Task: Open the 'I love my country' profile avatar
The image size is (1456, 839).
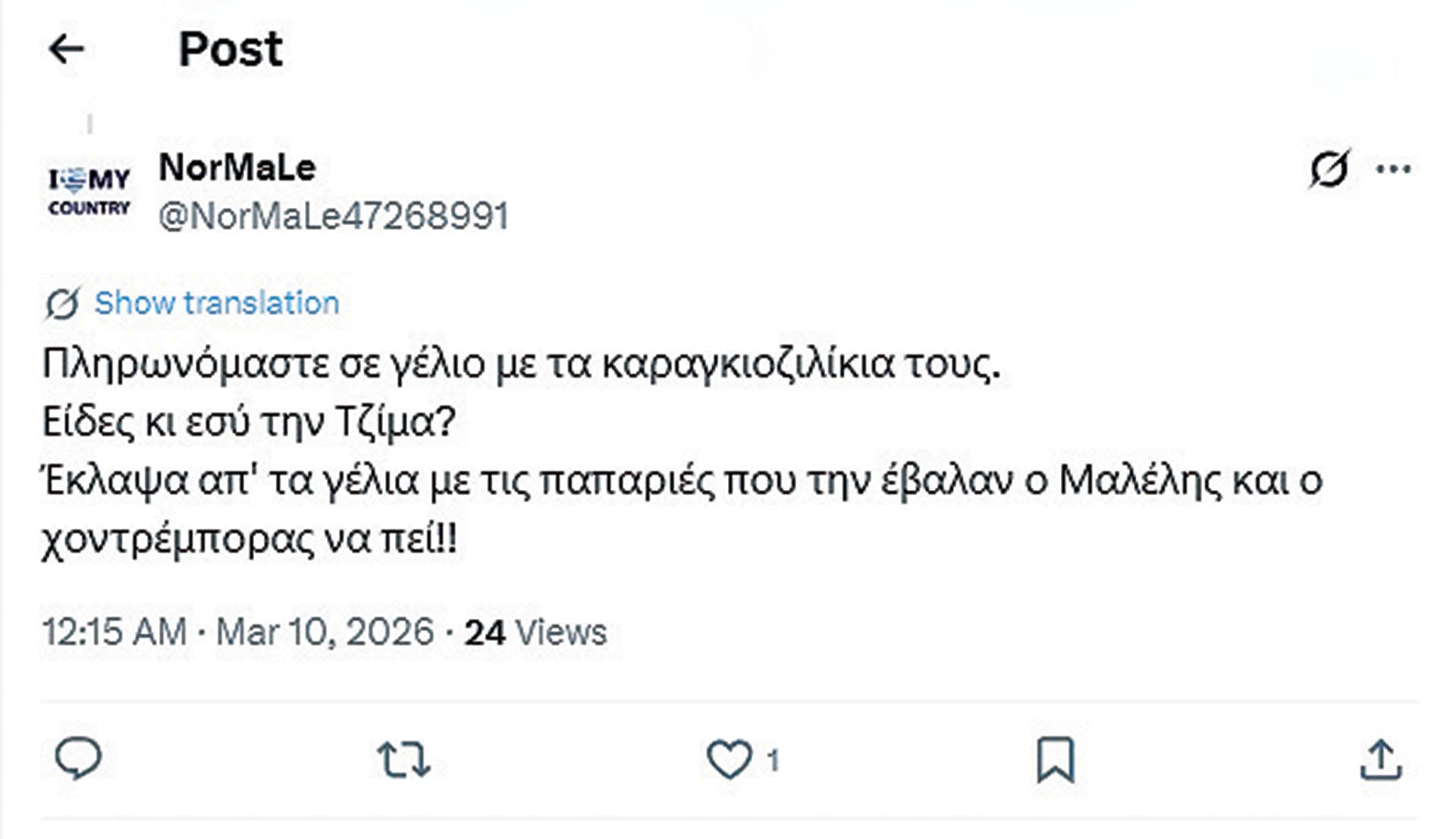Action: (x=89, y=192)
